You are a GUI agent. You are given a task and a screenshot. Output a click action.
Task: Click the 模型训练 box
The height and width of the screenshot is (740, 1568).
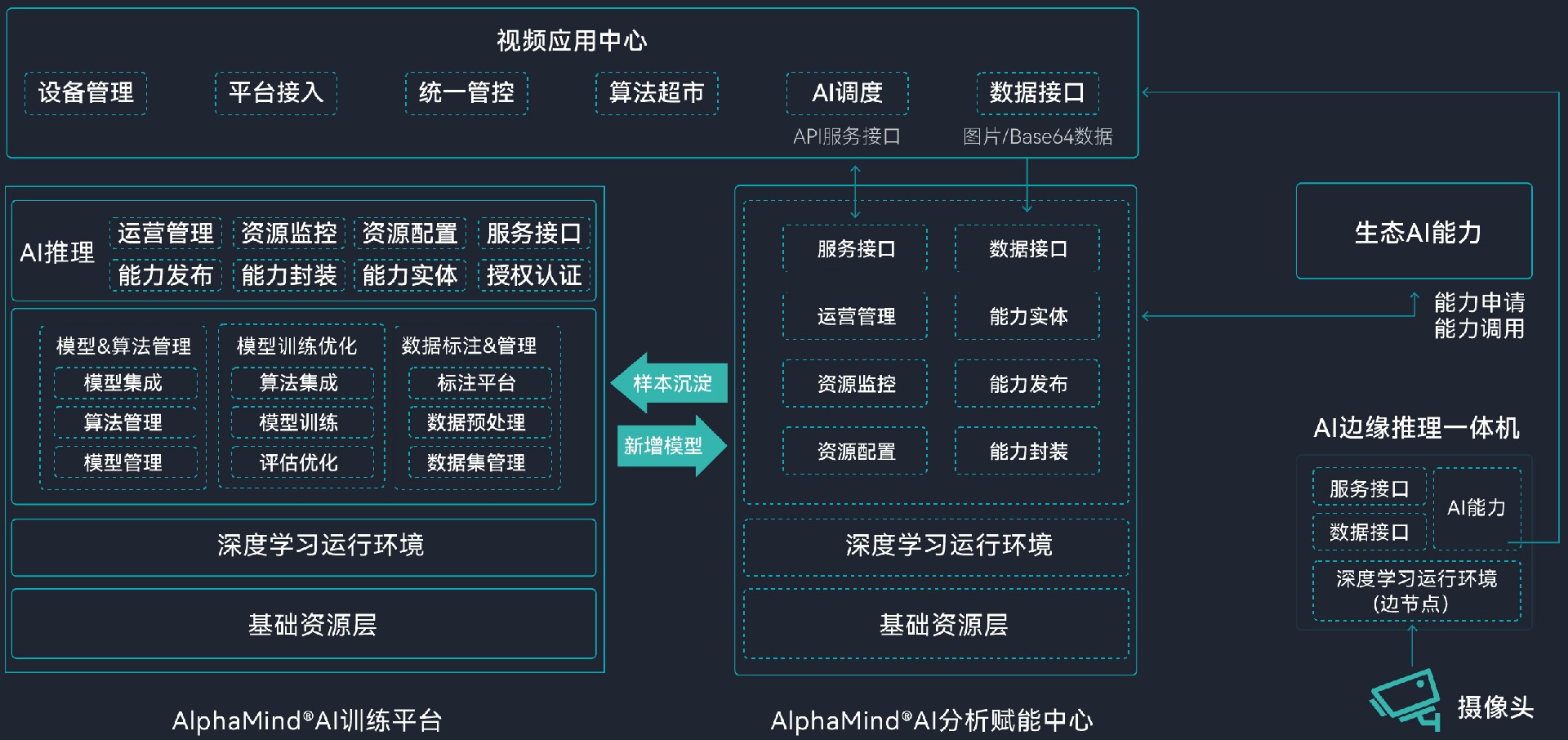[x=302, y=422]
